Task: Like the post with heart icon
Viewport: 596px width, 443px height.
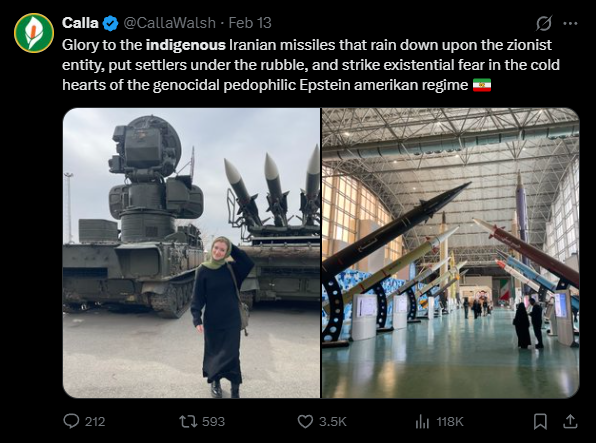Action: click(305, 421)
